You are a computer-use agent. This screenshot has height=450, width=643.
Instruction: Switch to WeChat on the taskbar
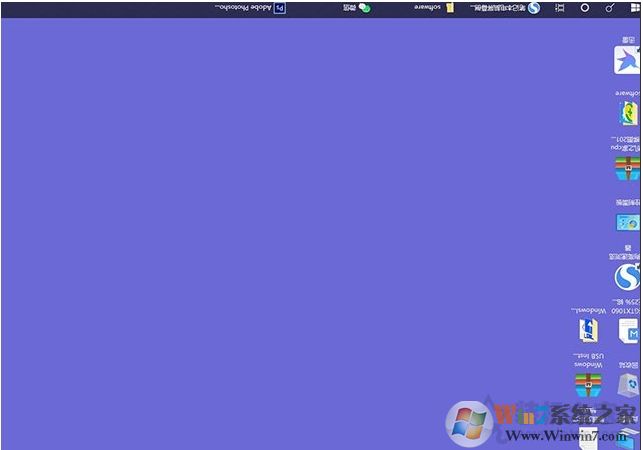tap(357, 8)
